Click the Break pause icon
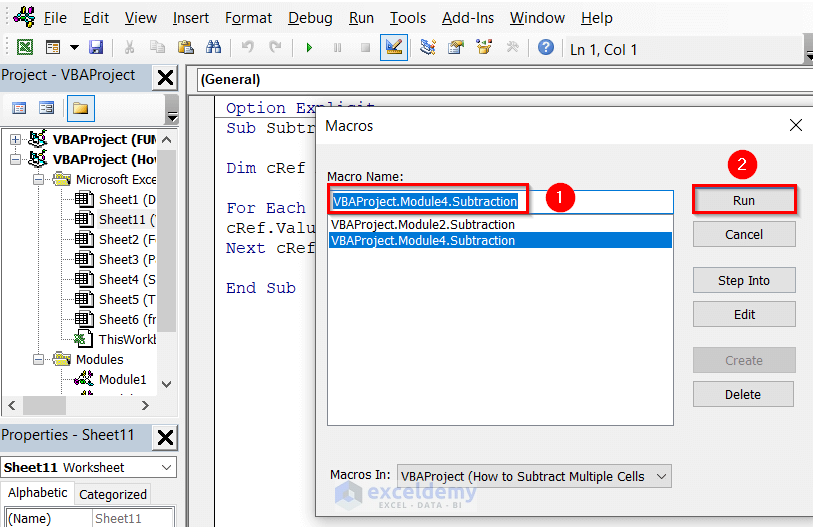Viewport: 813px width, 527px height. click(338, 48)
